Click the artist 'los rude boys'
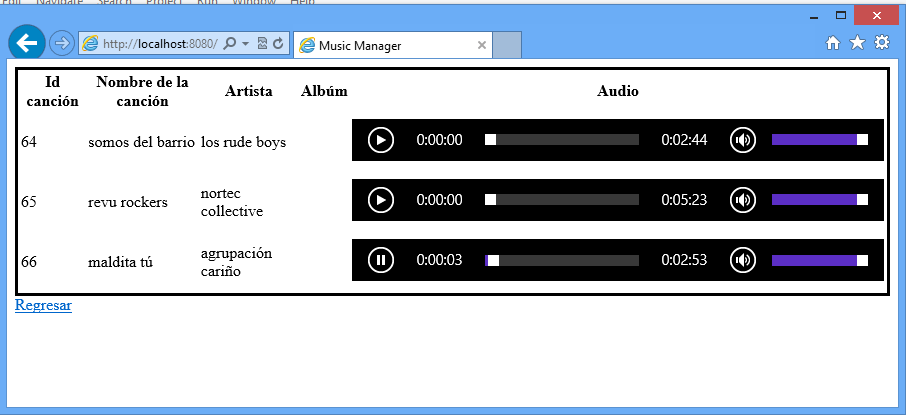 pyautogui.click(x=243, y=142)
